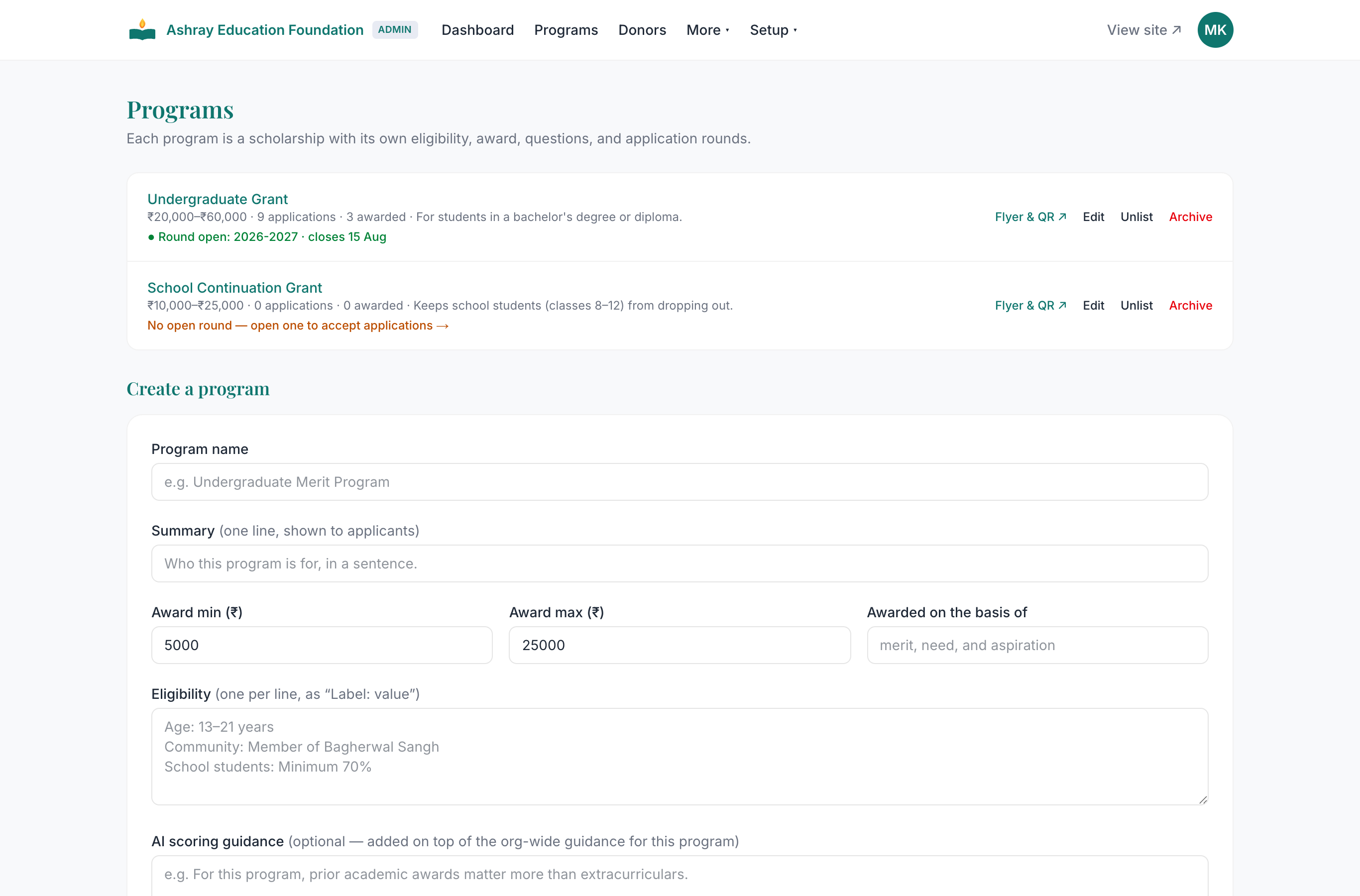Edit the School Continuation Grant program
1360x896 pixels.
tap(1093, 305)
